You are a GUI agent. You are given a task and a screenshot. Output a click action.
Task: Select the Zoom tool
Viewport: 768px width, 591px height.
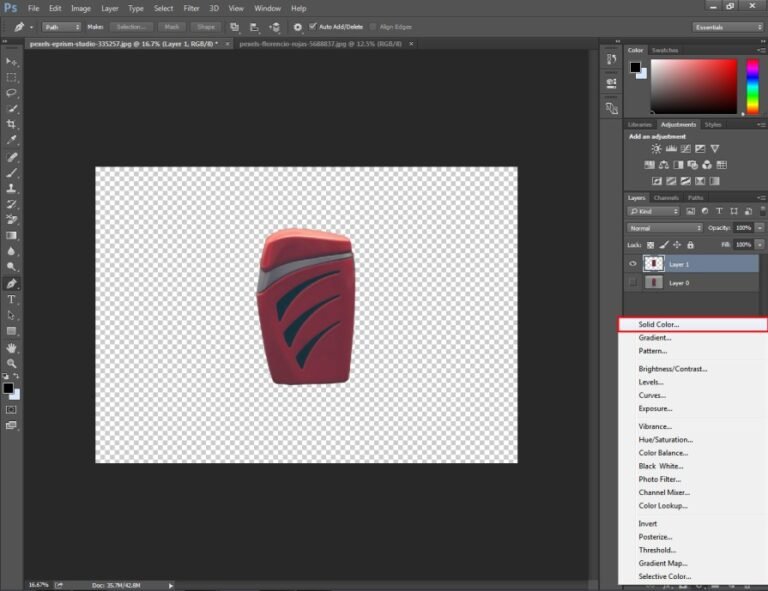pyautogui.click(x=11, y=363)
